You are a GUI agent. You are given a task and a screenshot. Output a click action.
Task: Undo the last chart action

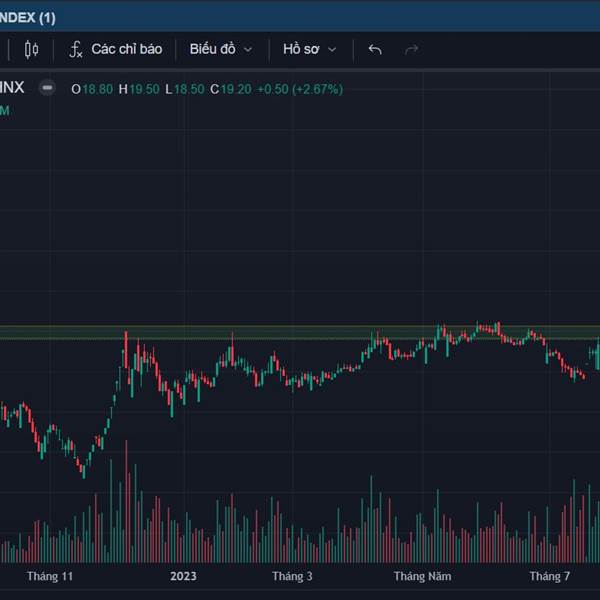[375, 50]
